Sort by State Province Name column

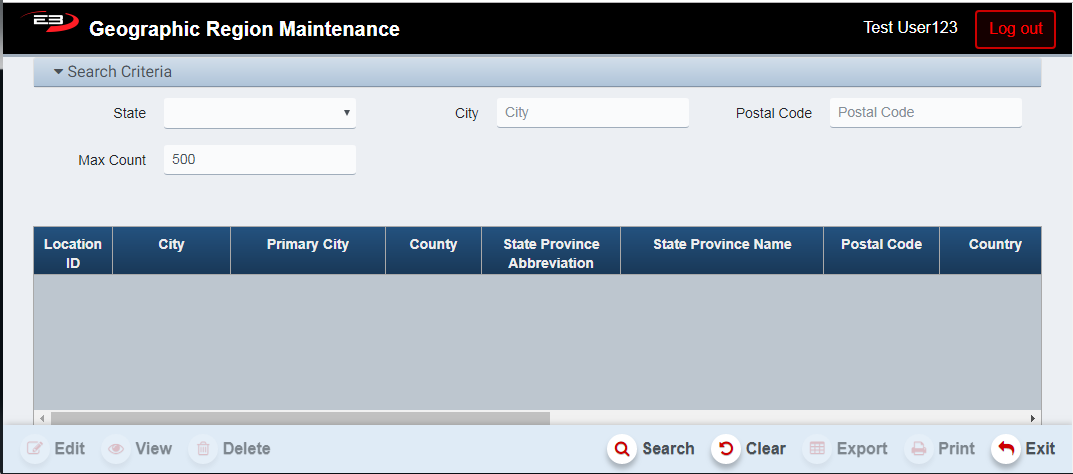722,245
